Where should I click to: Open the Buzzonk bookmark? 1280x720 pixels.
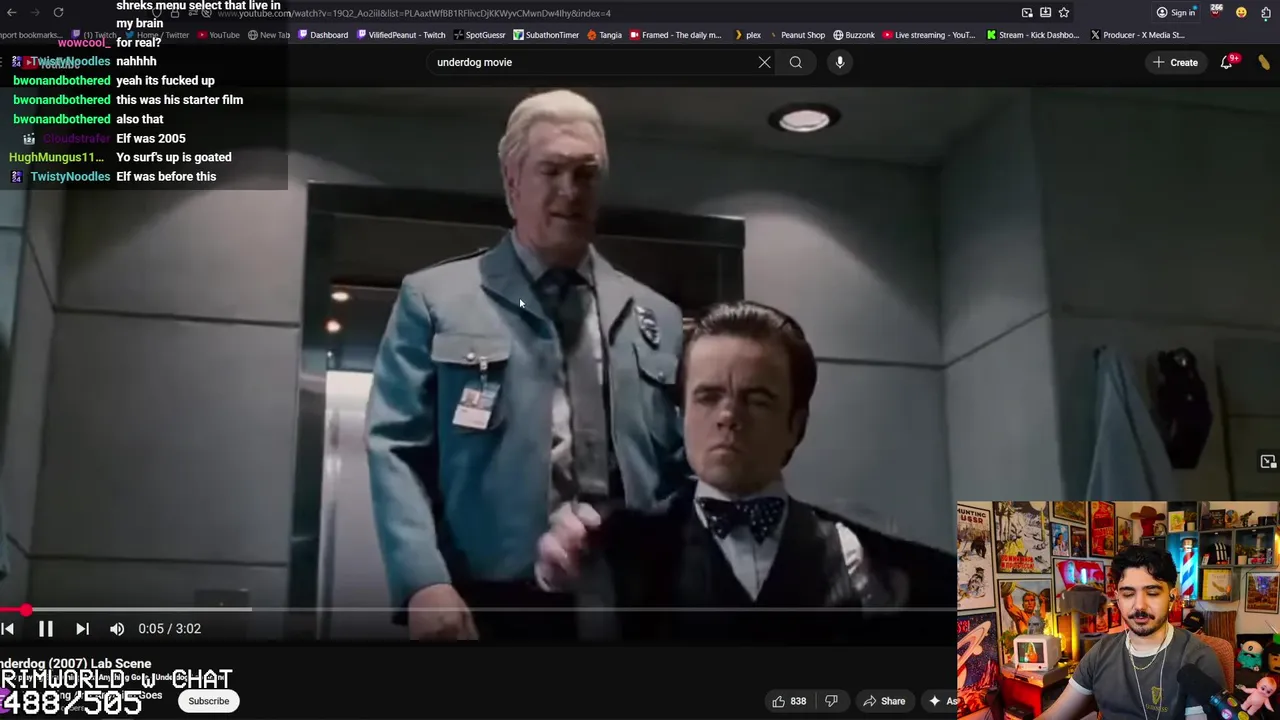(x=854, y=35)
